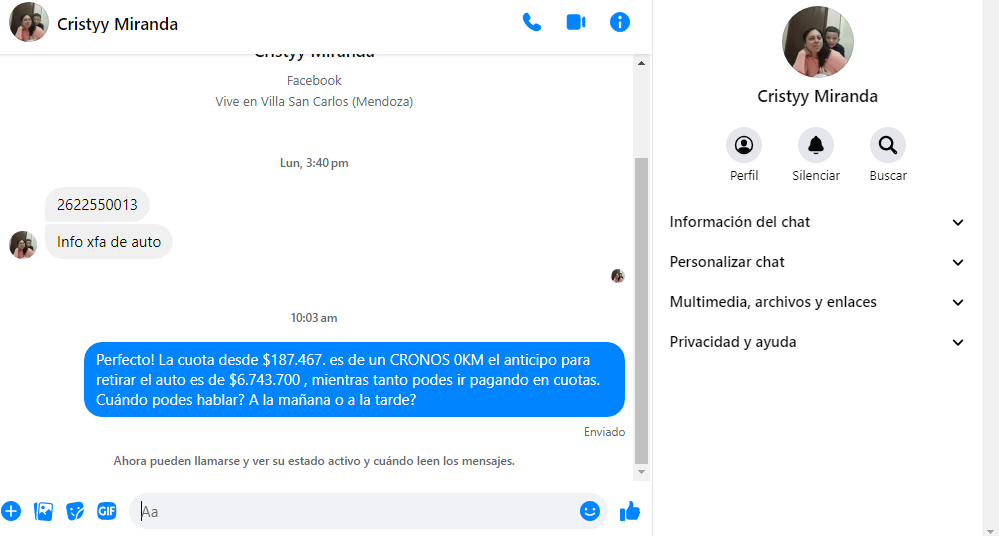The width and height of the screenshot is (999, 536).
Task: Start a voice call with the phone icon
Action: (x=532, y=22)
